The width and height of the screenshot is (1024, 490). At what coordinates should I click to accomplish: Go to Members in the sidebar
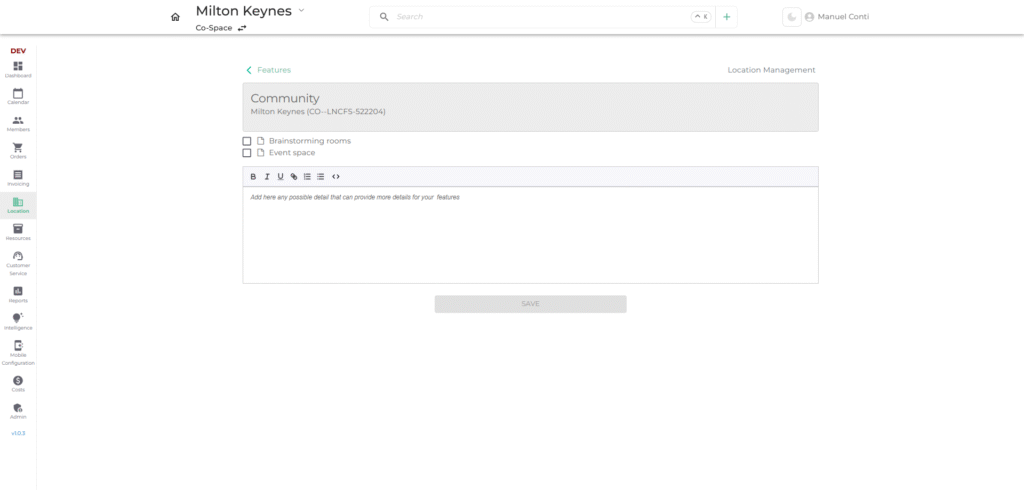18,123
